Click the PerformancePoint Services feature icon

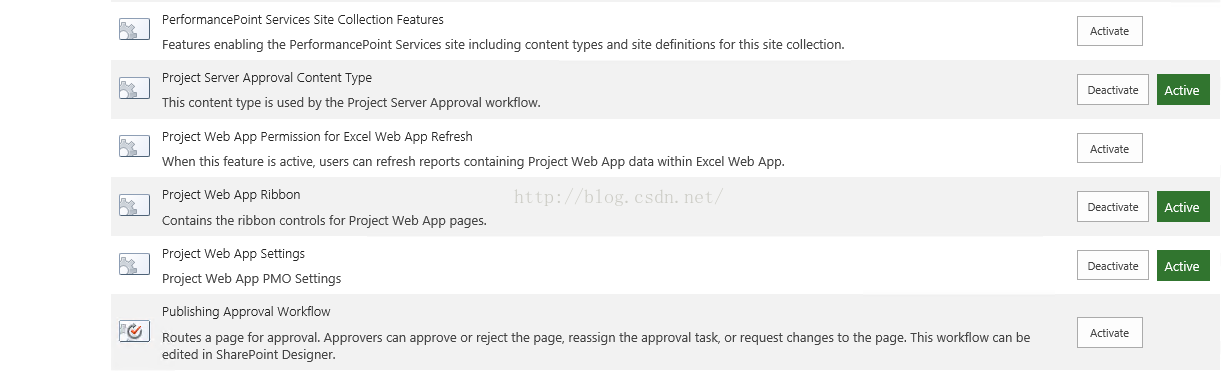[x=134, y=31]
